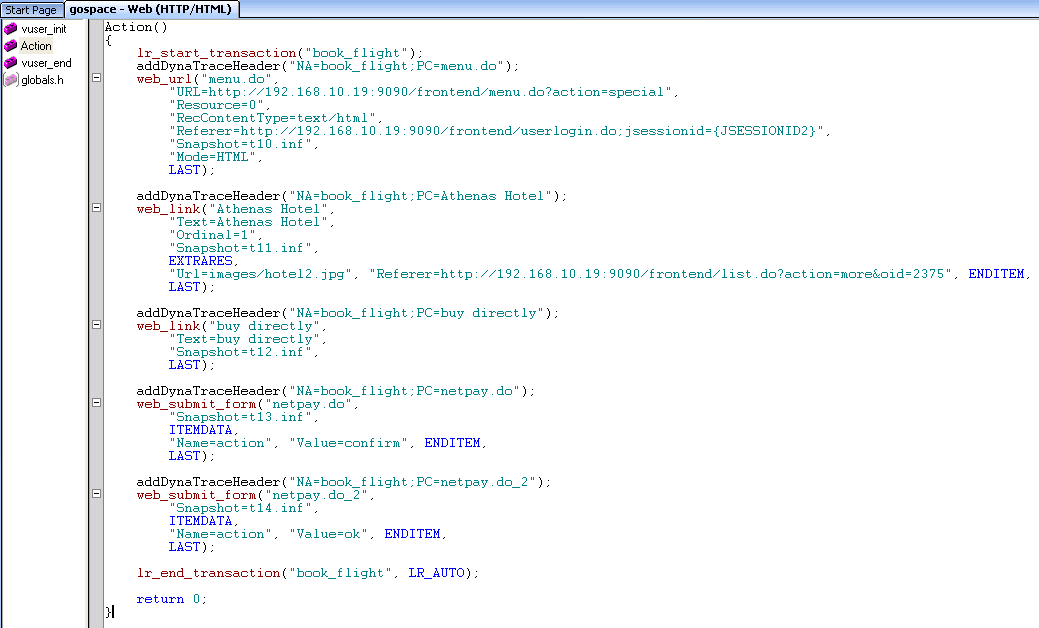
Task: Click addDynaTraceHeader line for PC=Athenas Hotel
Action: 352,196
